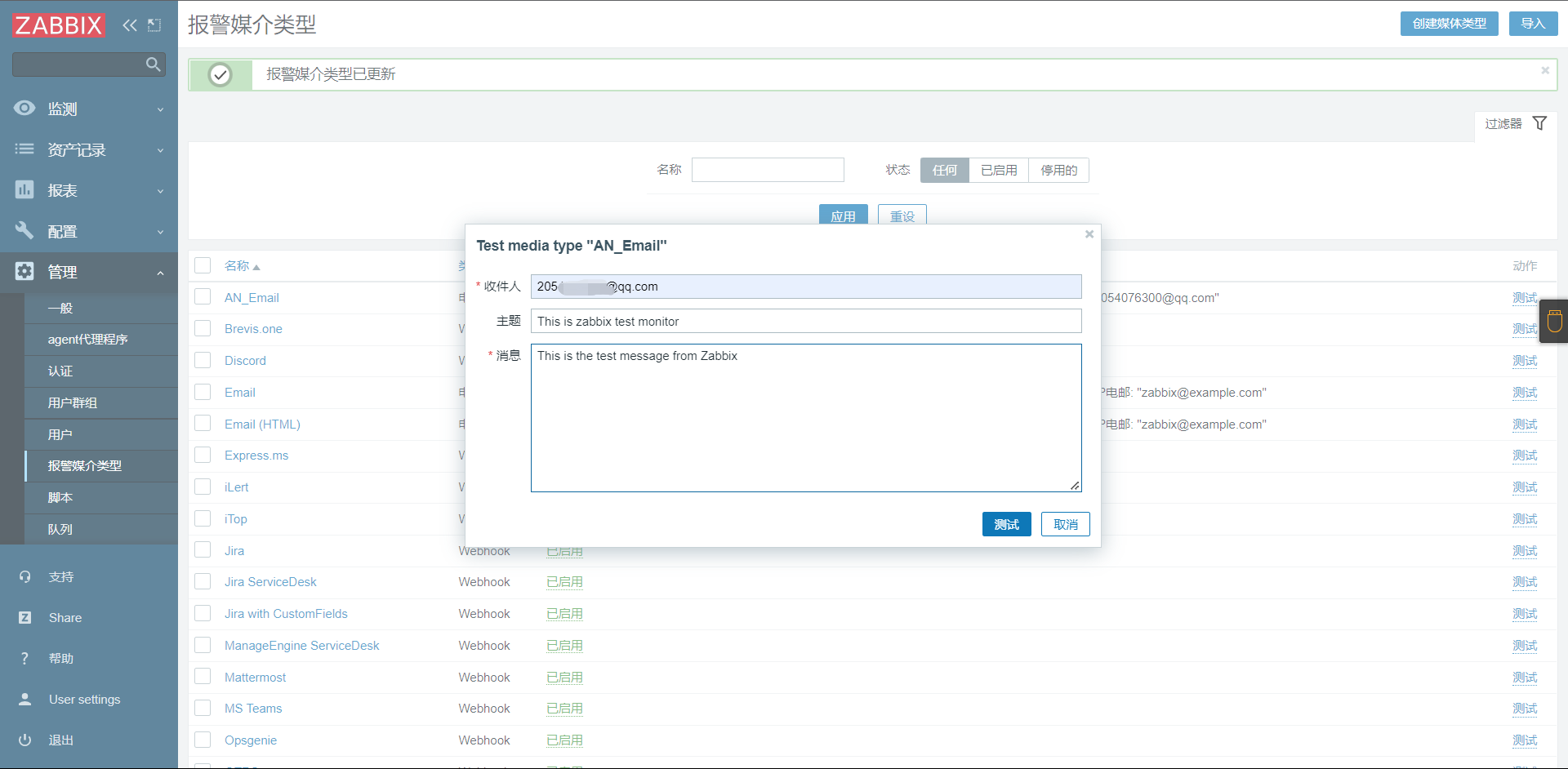Screen dimensions: 1568x769
Task: Click the 创建媒体类型 button
Action: point(1449,24)
